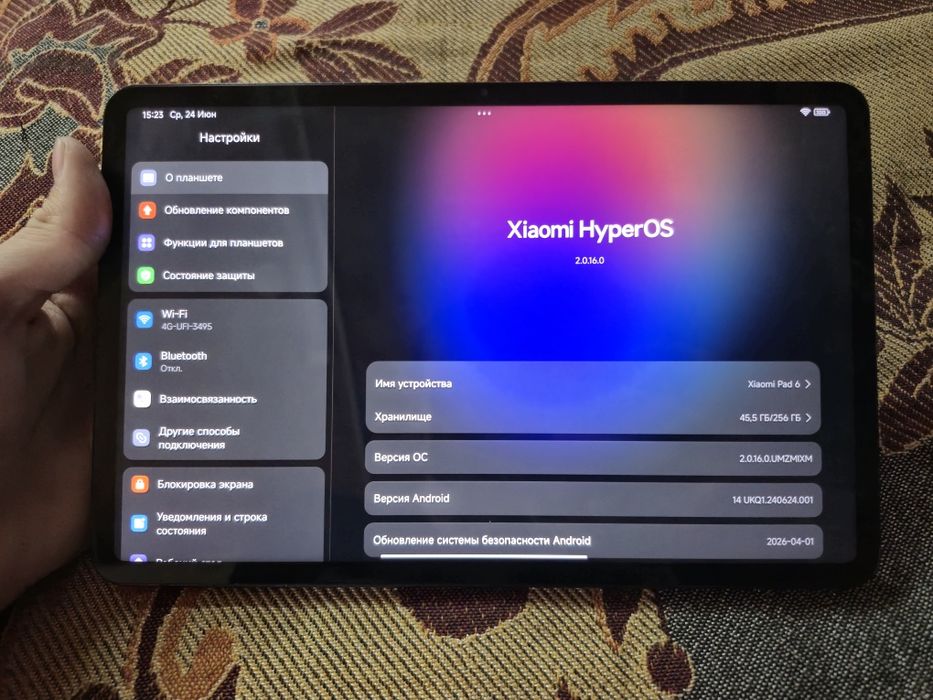Tap the 45,5 ГБ/256 ГБ storage value
This screenshot has width=933, height=700.
tap(770, 418)
